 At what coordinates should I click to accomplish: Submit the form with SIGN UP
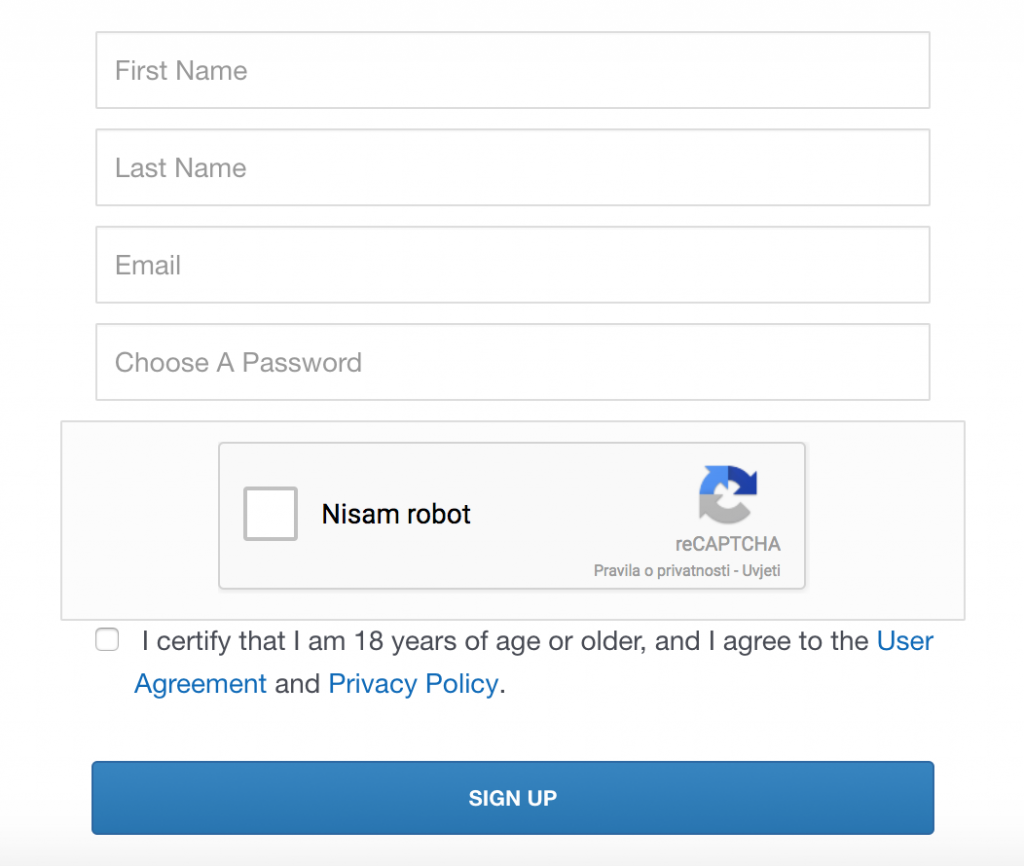513,797
